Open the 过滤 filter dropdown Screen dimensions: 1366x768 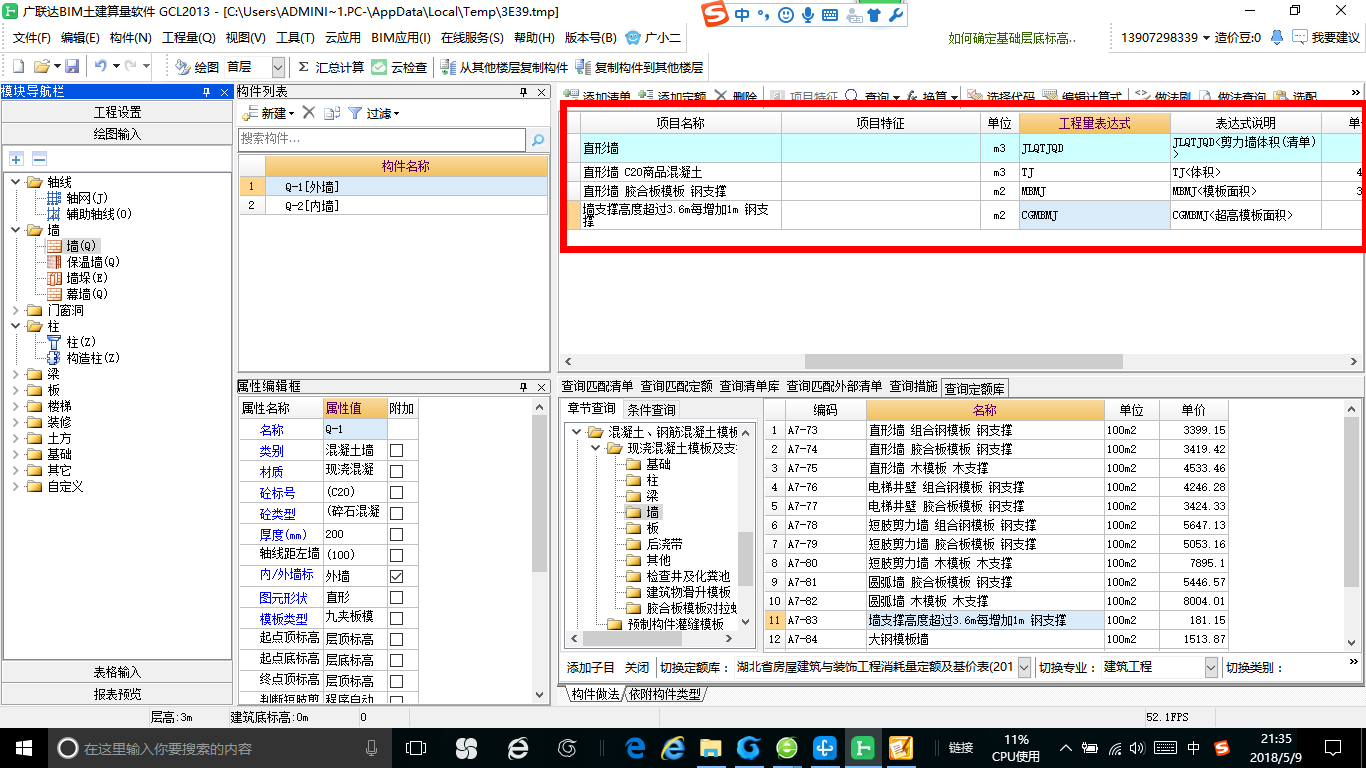coord(374,113)
